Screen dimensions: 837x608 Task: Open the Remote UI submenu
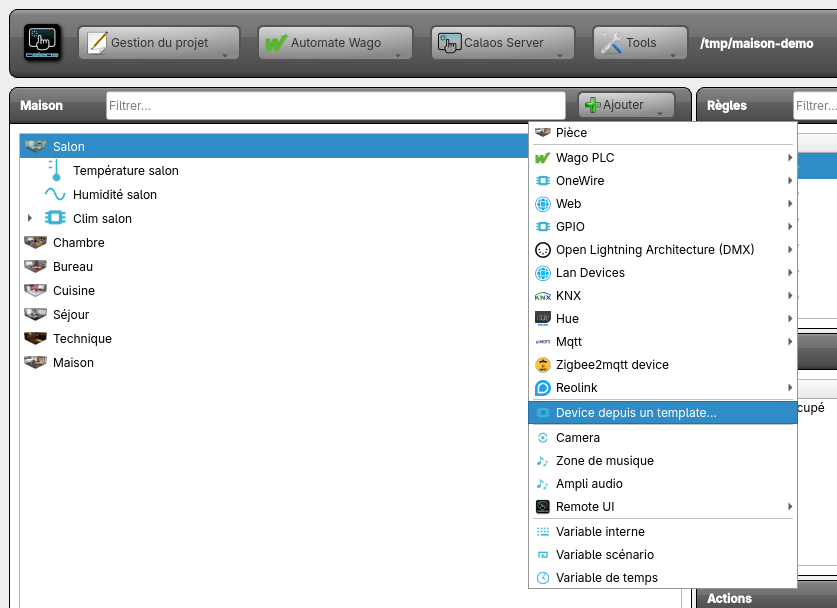pos(662,507)
